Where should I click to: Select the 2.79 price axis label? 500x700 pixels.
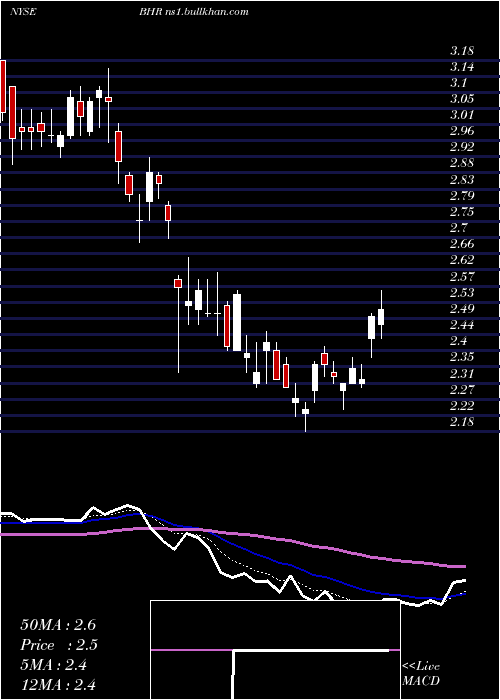[x=462, y=196]
